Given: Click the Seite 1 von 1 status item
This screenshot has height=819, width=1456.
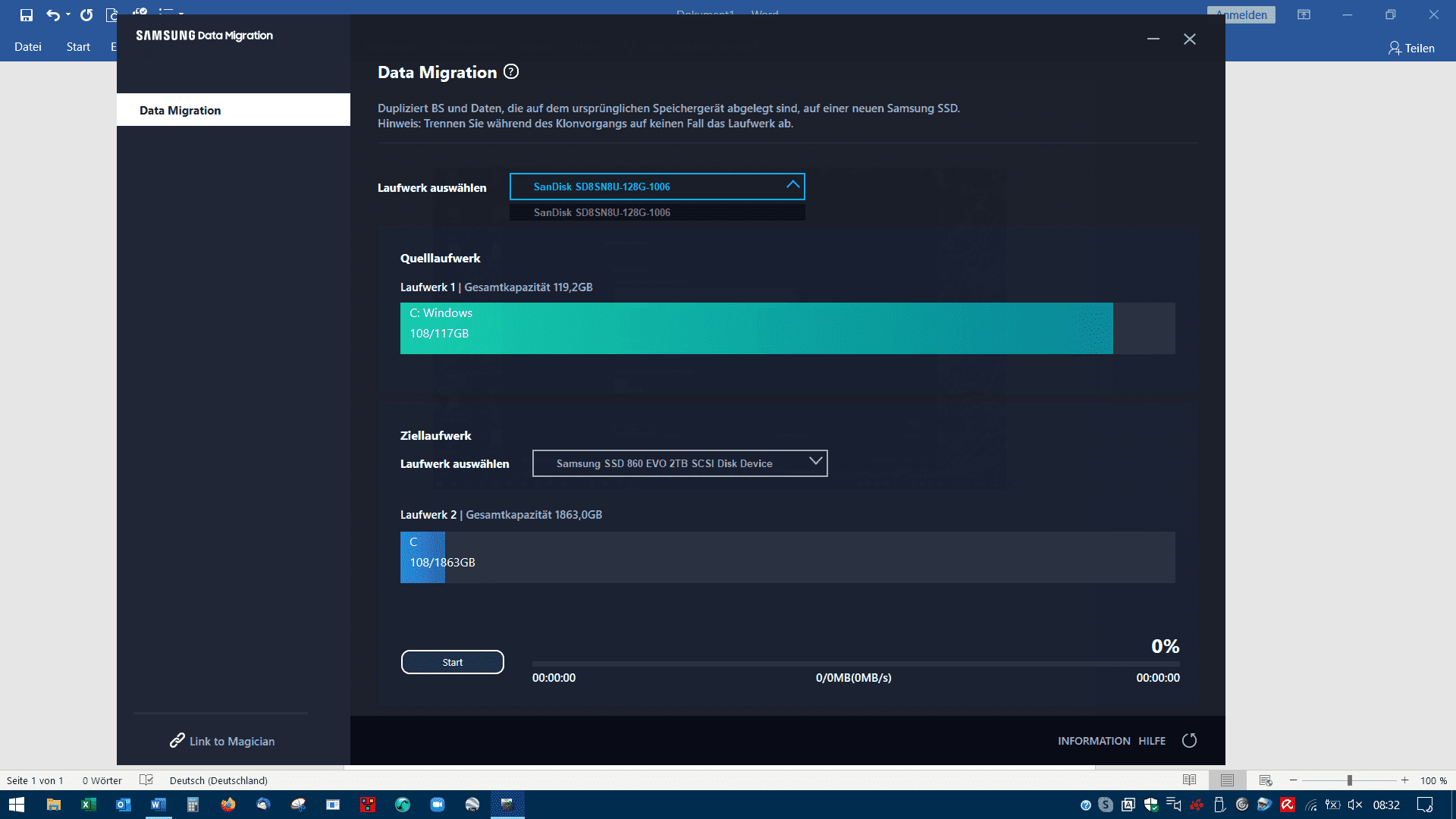Looking at the screenshot, I should click(x=35, y=780).
